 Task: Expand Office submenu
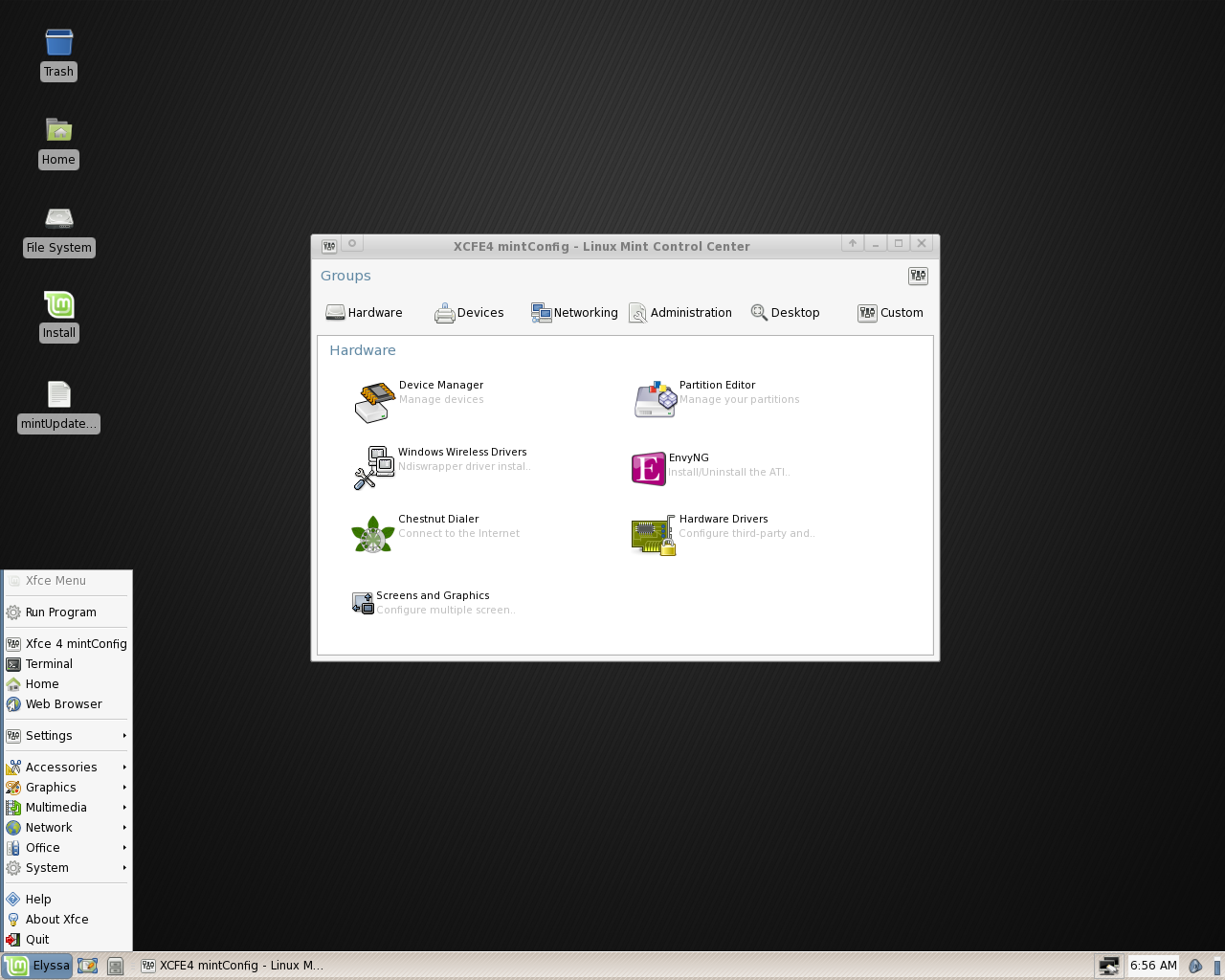click(67, 848)
